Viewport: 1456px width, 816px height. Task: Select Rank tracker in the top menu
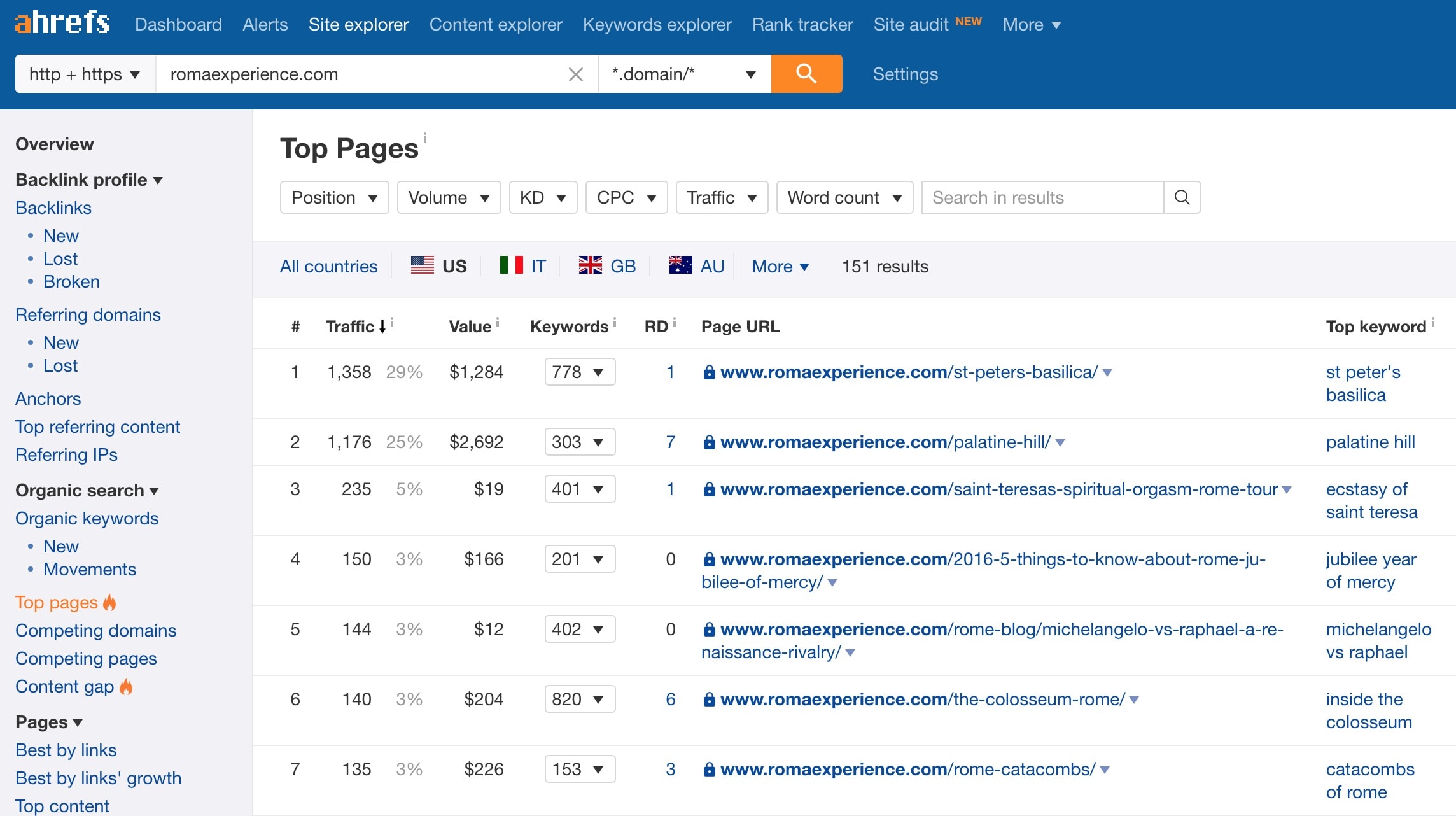click(802, 24)
